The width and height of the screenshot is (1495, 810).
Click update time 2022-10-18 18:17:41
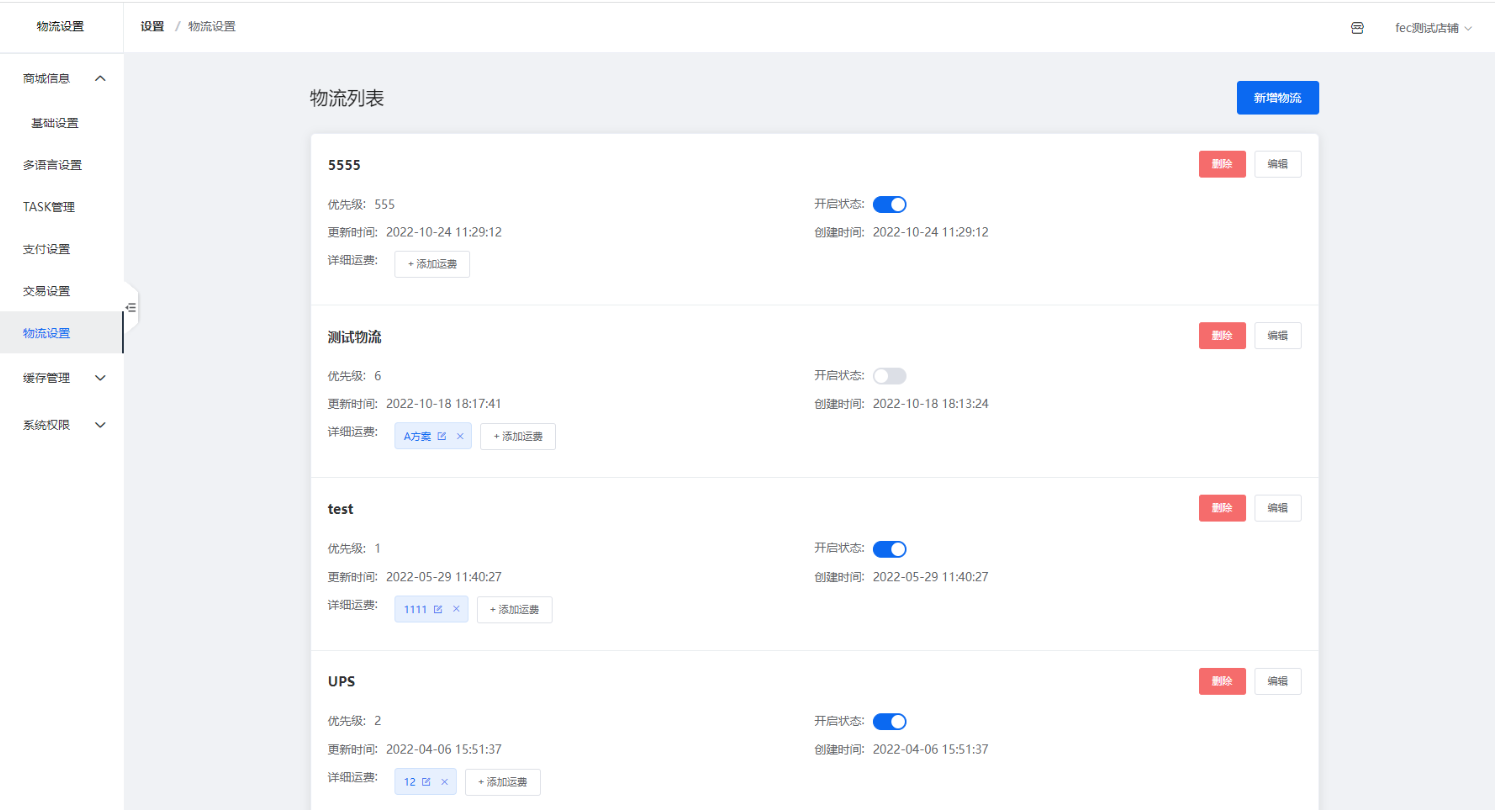pos(444,404)
